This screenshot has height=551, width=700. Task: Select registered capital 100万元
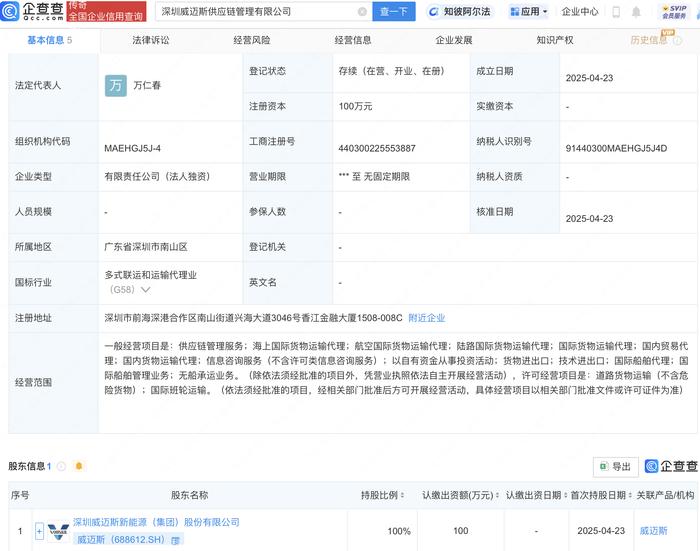tap(355, 106)
